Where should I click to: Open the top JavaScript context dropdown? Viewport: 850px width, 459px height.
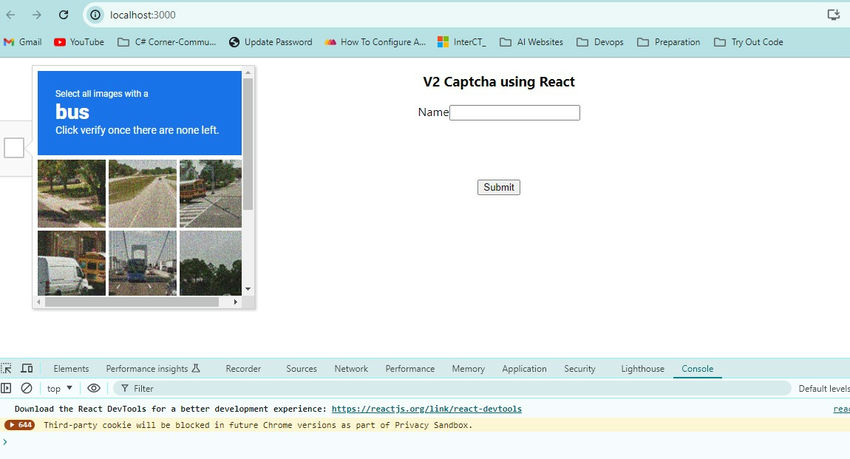tap(60, 388)
